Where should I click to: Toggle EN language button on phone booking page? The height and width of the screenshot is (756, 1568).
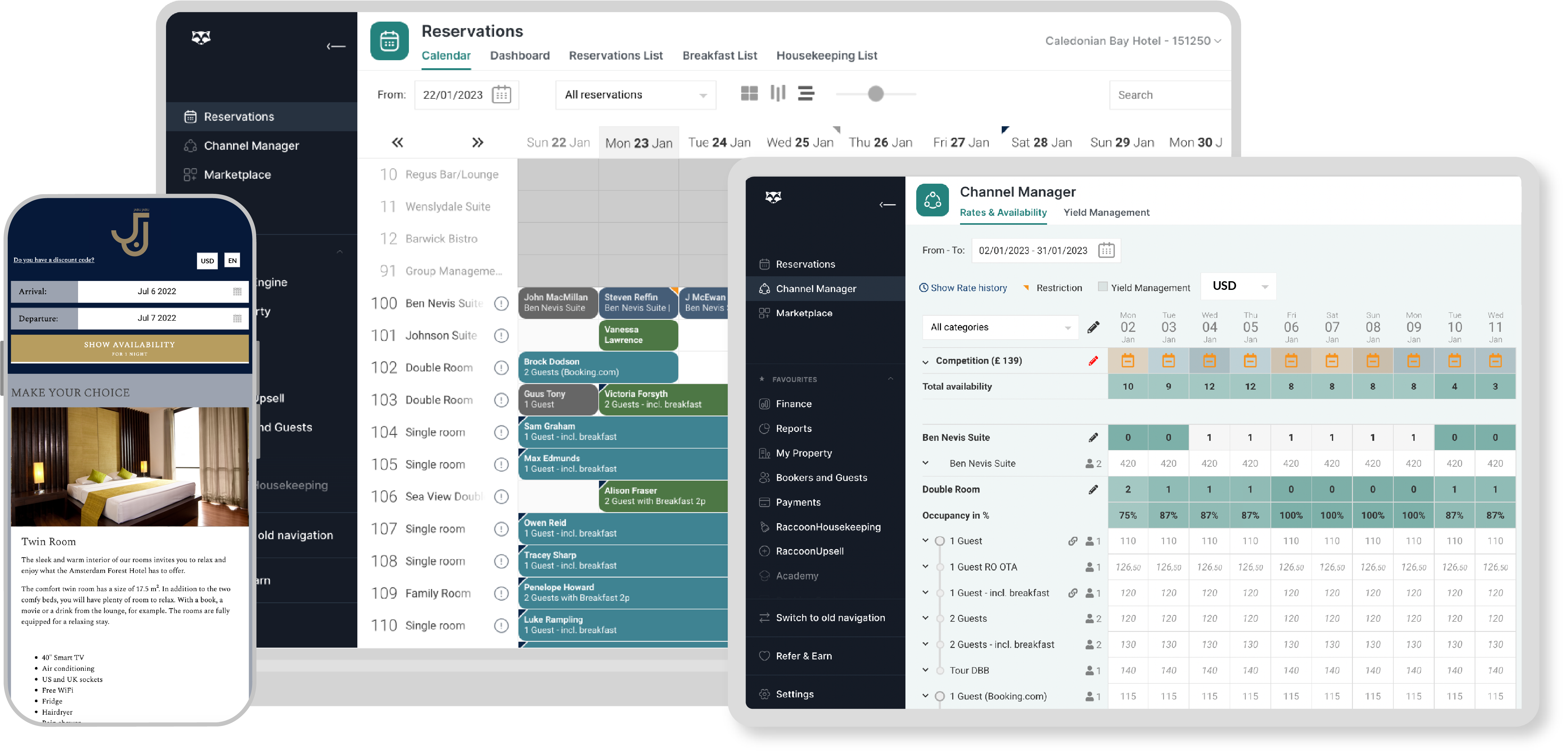coord(232,261)
